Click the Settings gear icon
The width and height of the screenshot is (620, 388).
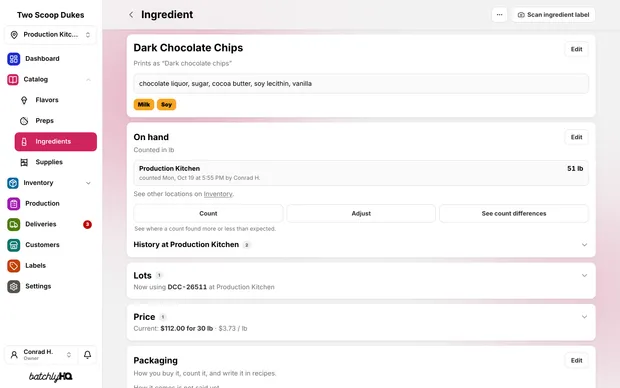[13, 286]
